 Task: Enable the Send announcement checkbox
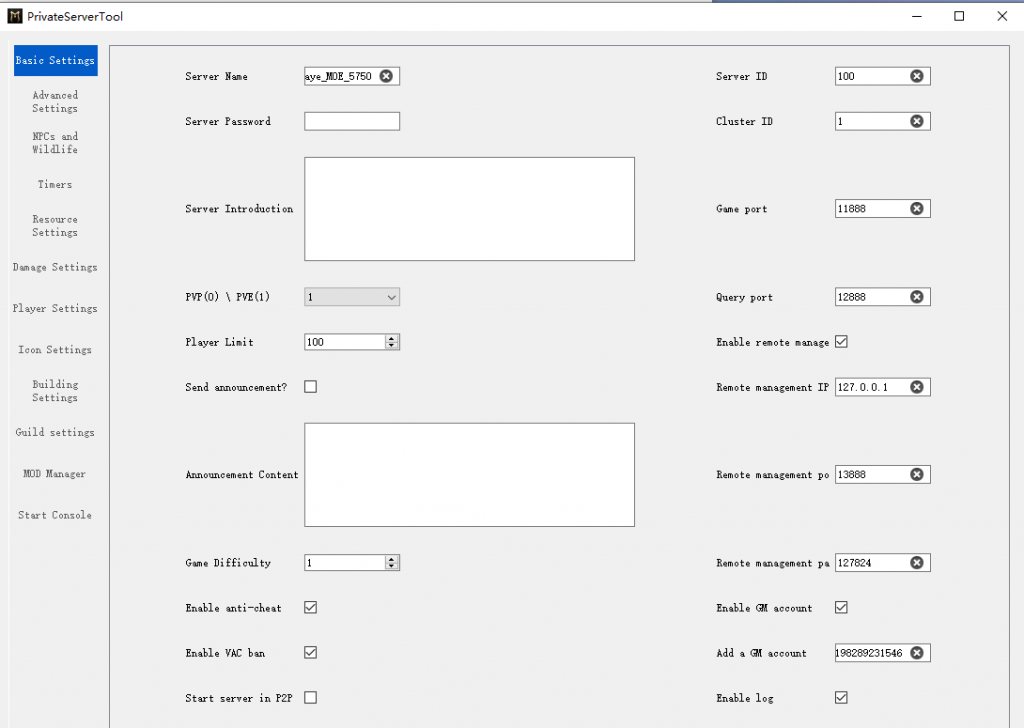pyautogui.click(x=310, y=387)
